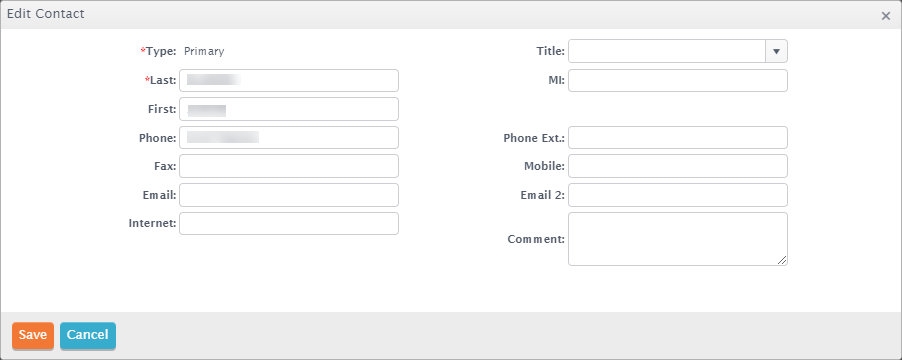
Task: Click the Internet field label
Action: click(152, 223)
